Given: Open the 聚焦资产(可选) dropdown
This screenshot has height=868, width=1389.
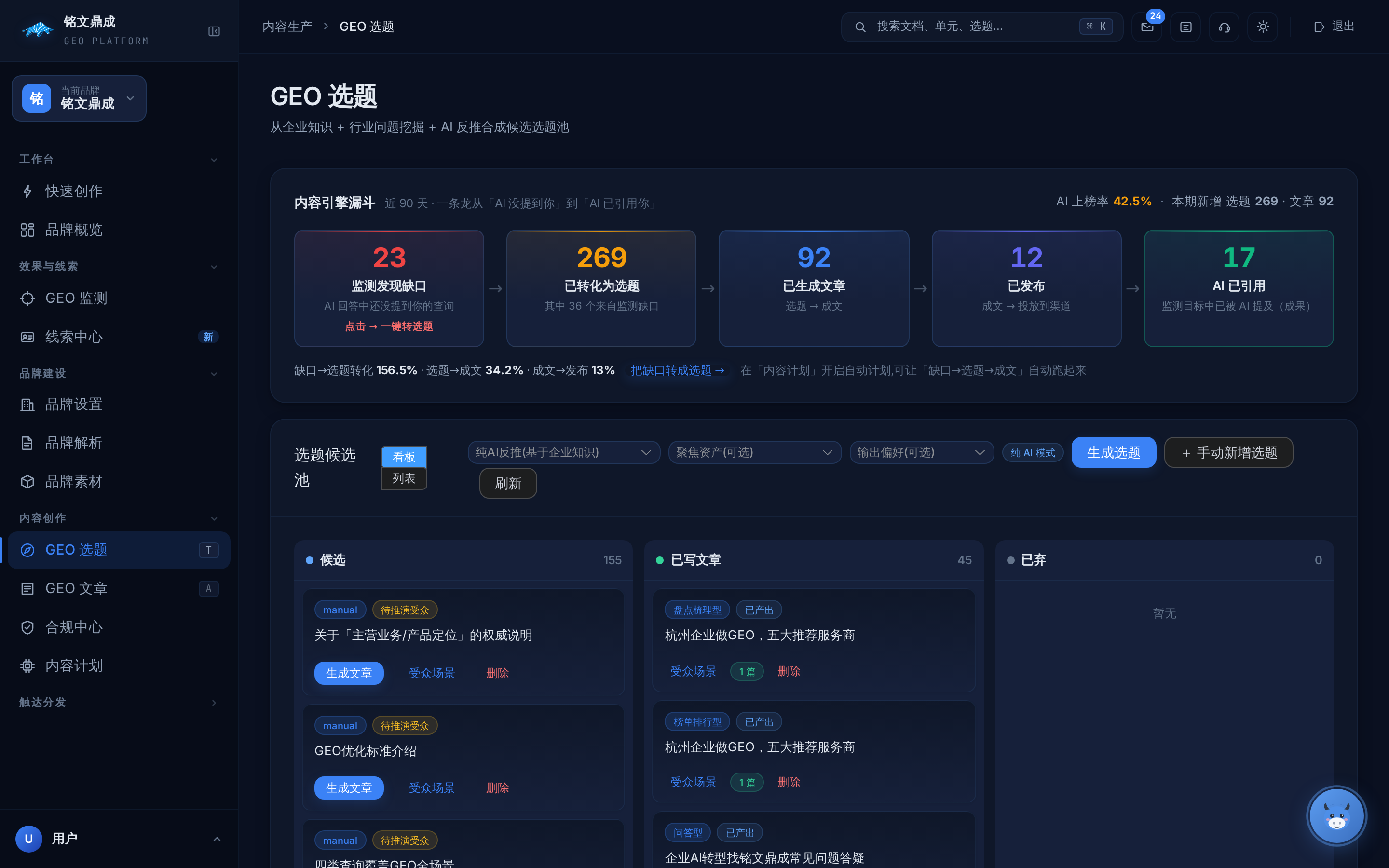Looking at the screenshot, I should [x=755, y=452].
